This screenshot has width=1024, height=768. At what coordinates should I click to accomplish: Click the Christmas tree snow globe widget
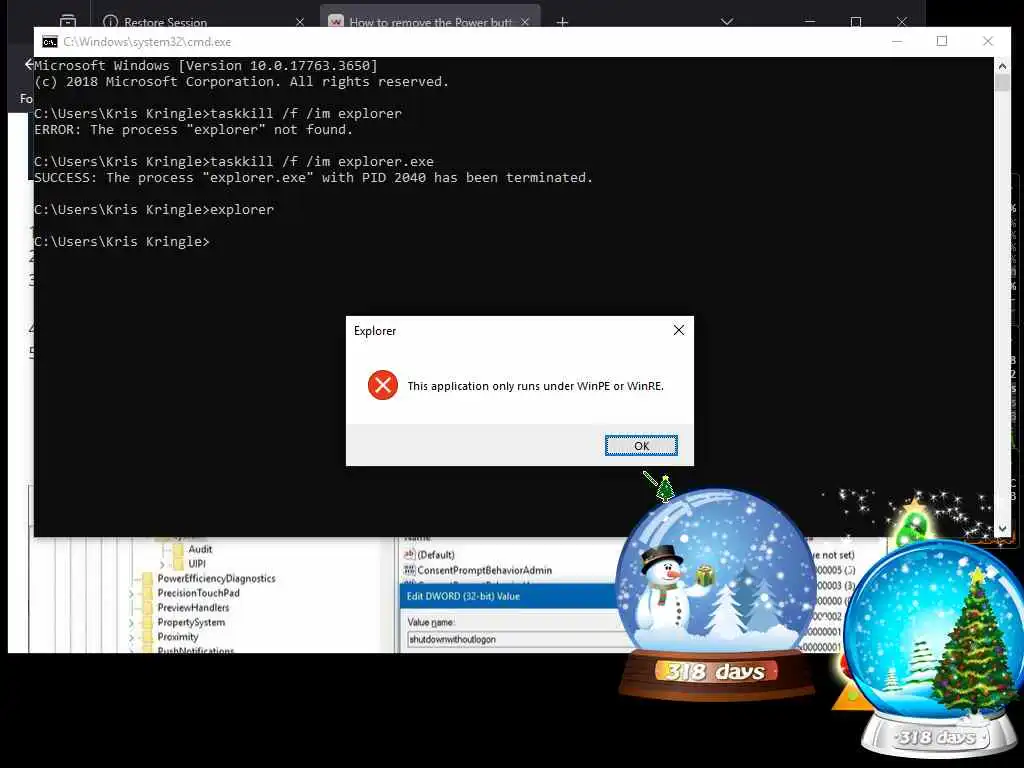click(934, 647)
